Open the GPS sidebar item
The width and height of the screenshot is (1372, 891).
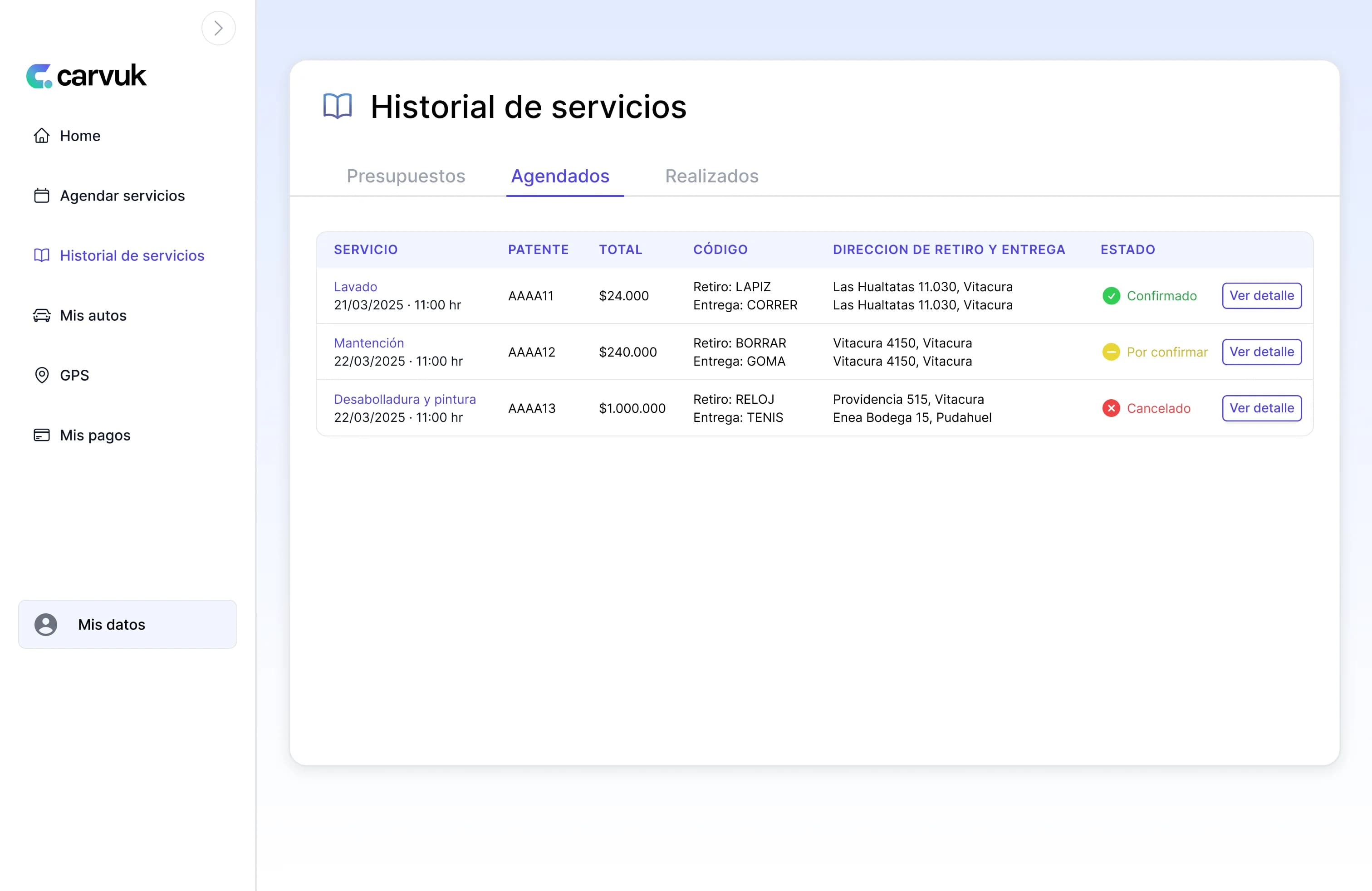pos(74,375)
